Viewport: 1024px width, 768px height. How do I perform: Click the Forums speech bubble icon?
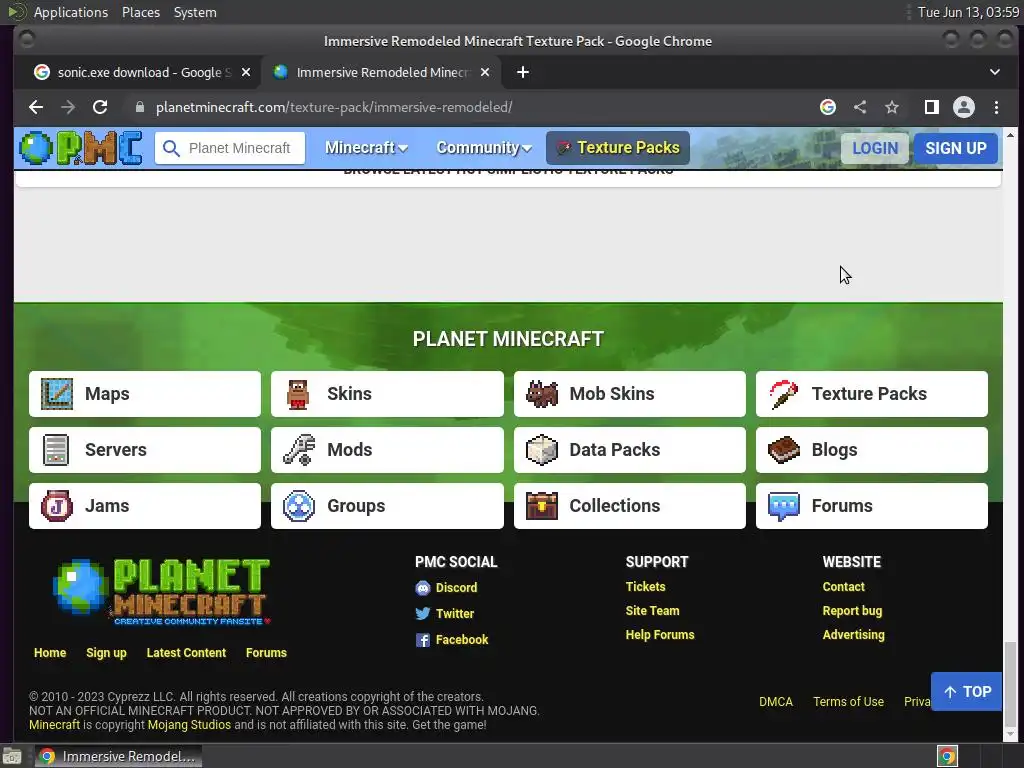click(784, 507)
